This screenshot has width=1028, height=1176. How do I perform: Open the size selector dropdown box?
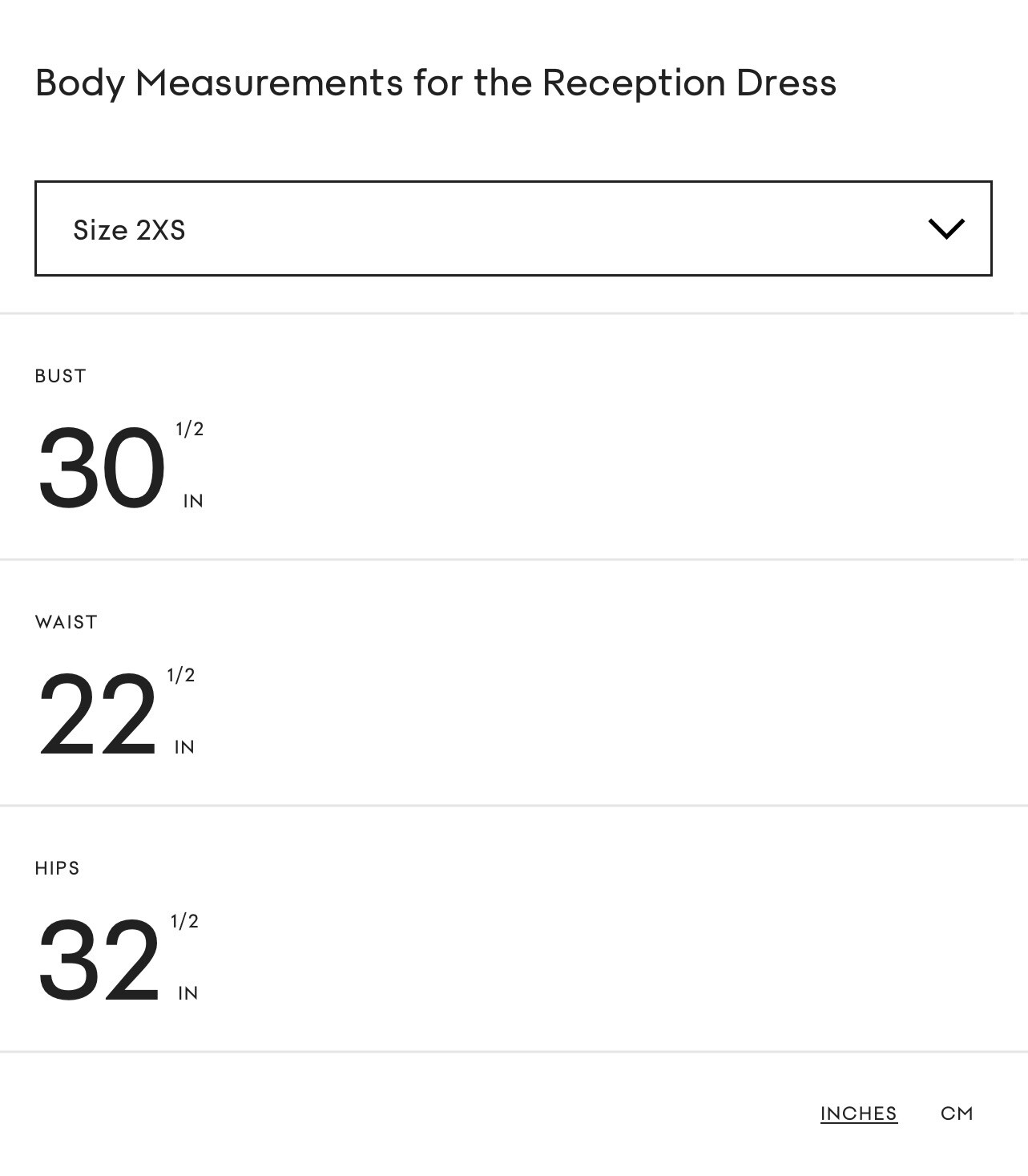tap(513, 228)
